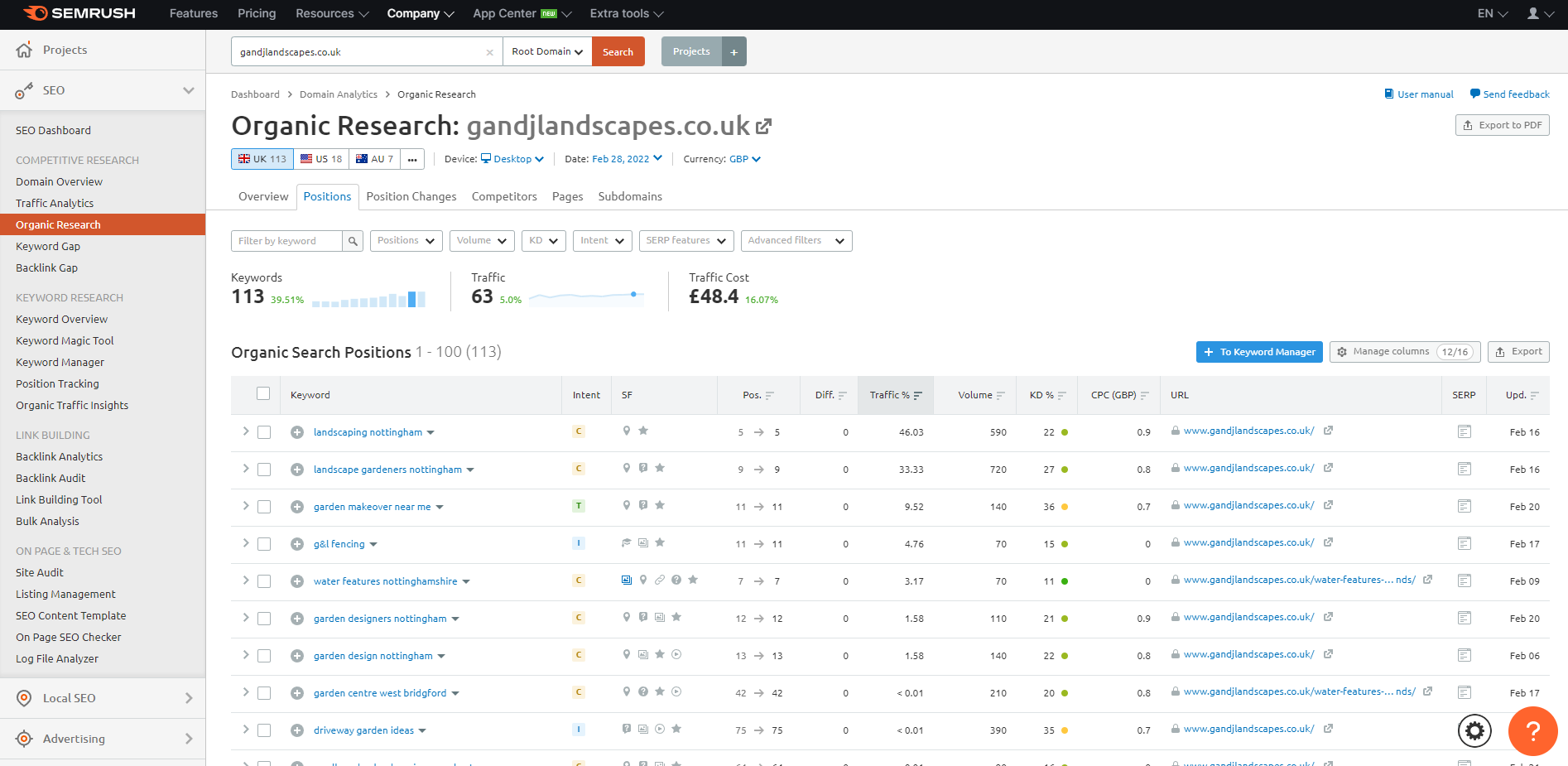Open SERP snapshot for landscaping nottingham
The width and height of the screenshot is (1568, 766).
[1464, 431]
